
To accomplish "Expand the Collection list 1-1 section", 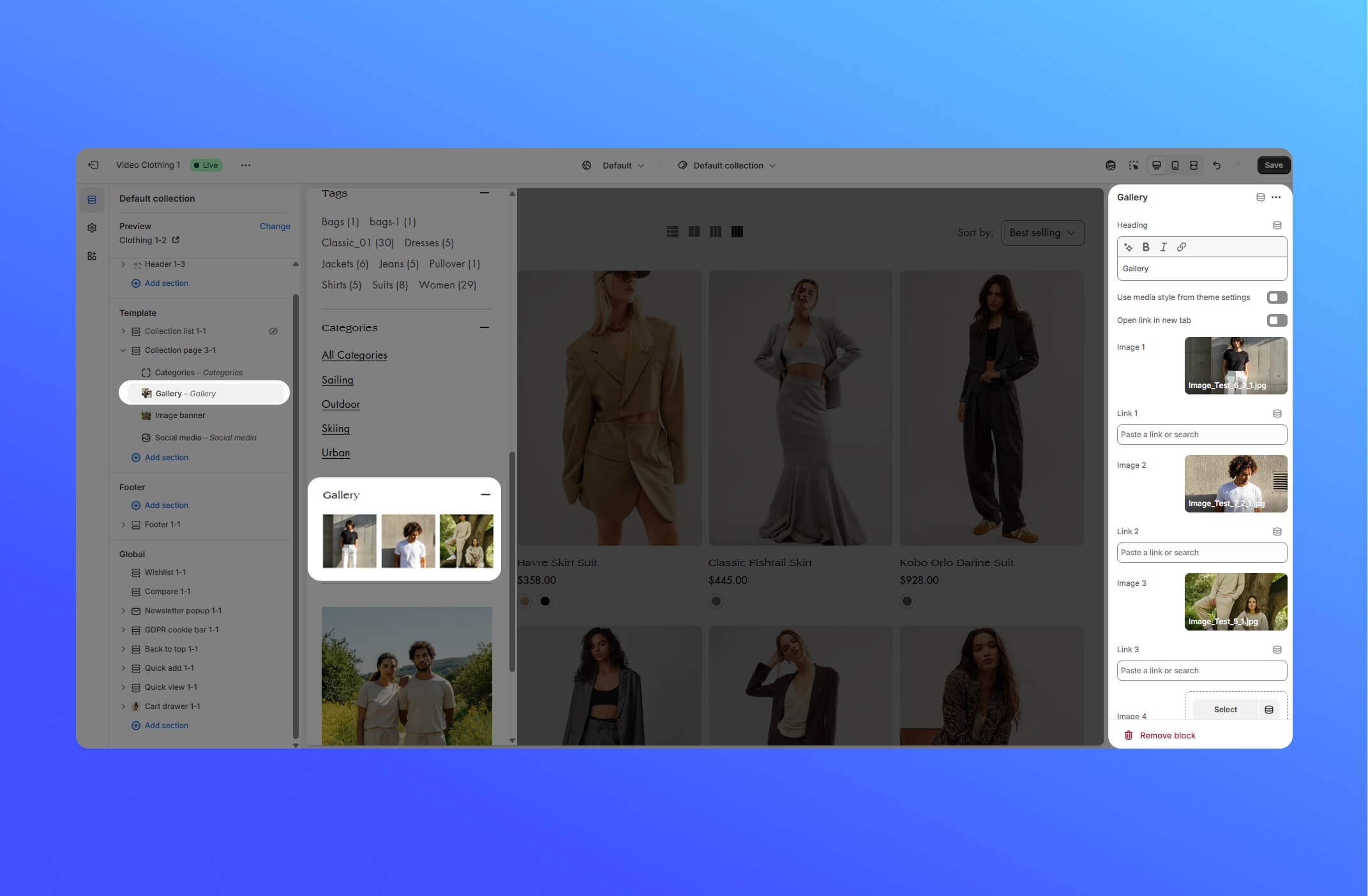I will 123,331.
